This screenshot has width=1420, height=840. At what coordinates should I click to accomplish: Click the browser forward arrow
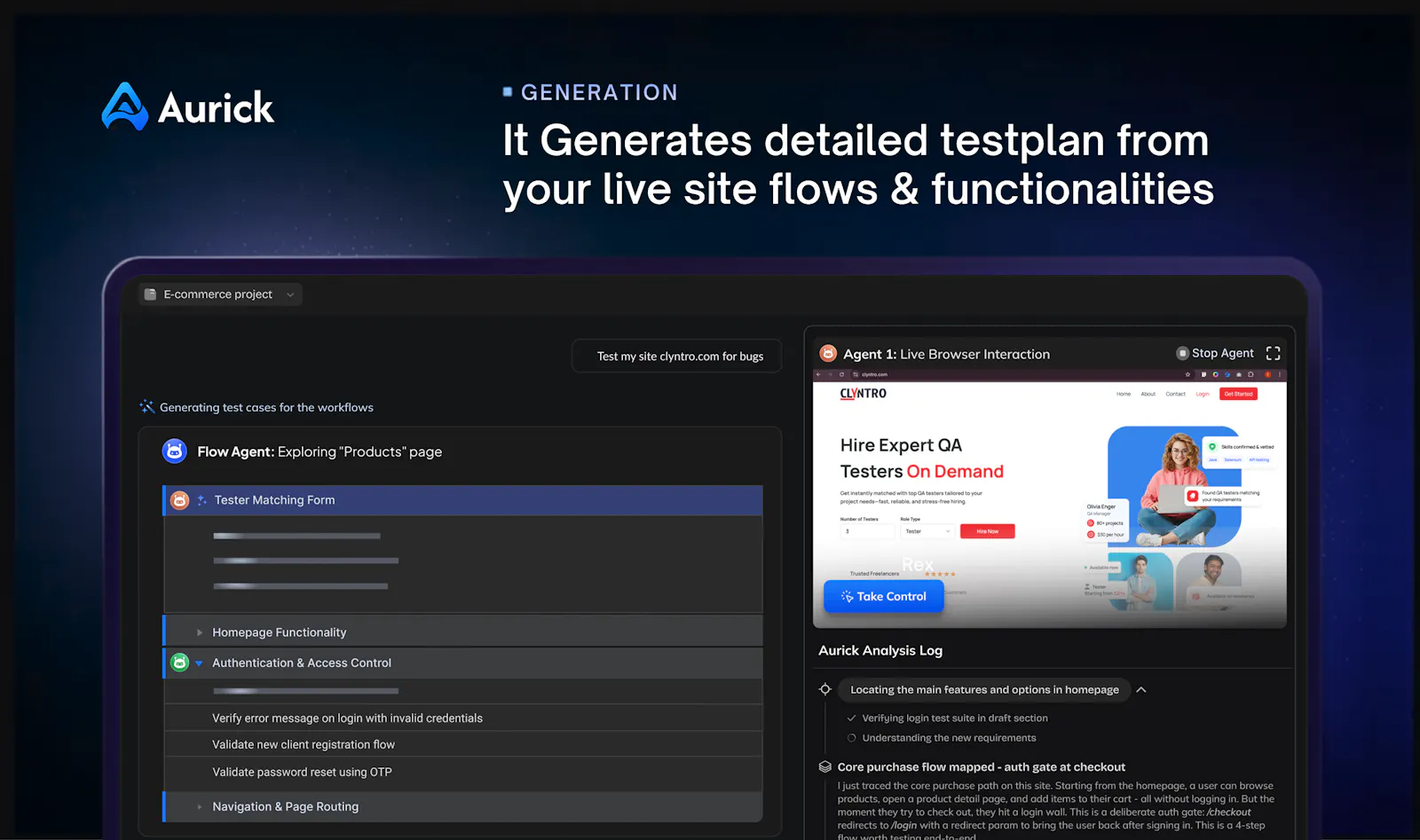(831, 374)
